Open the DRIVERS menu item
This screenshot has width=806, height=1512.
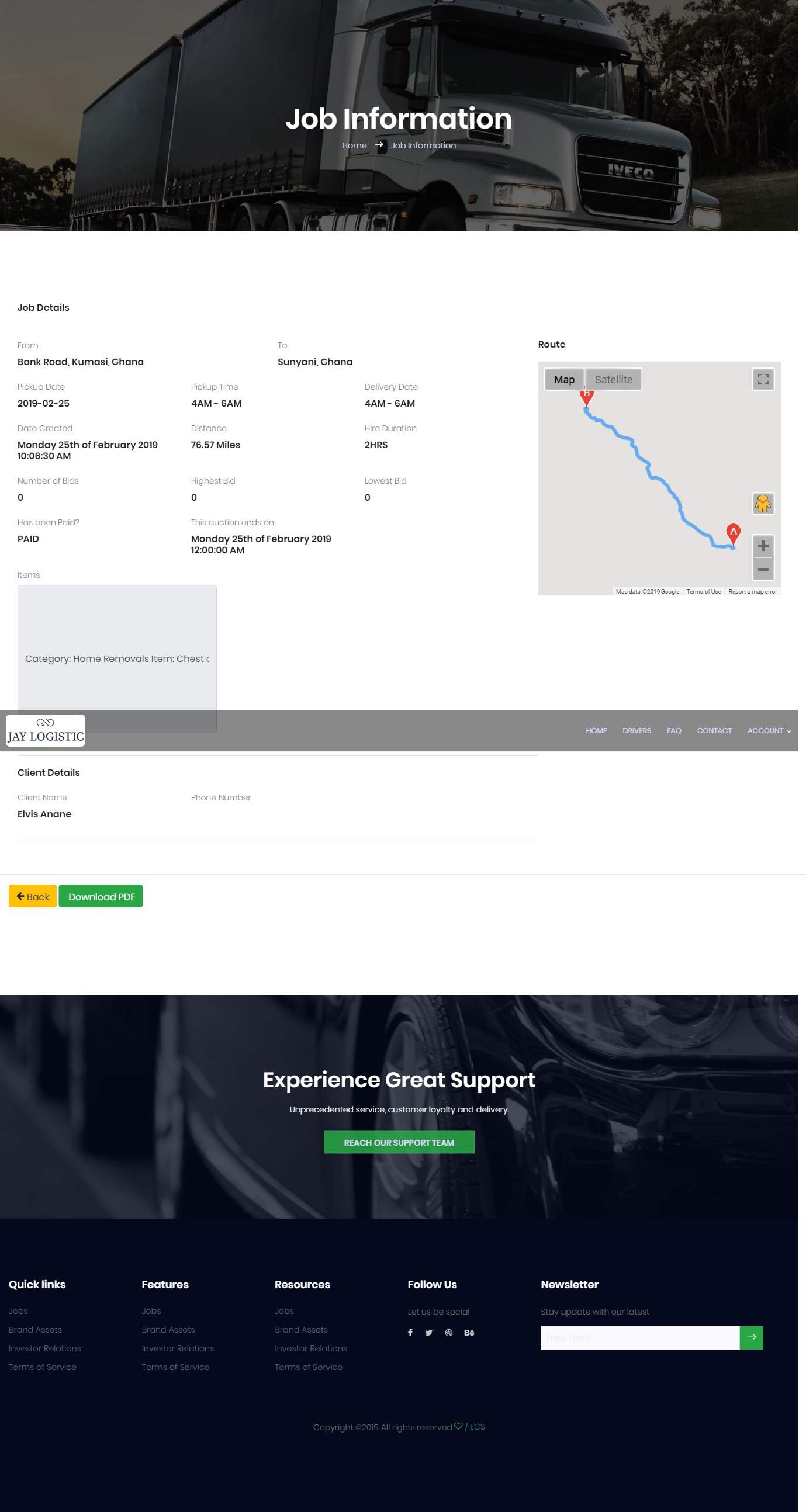coord(637,731)
